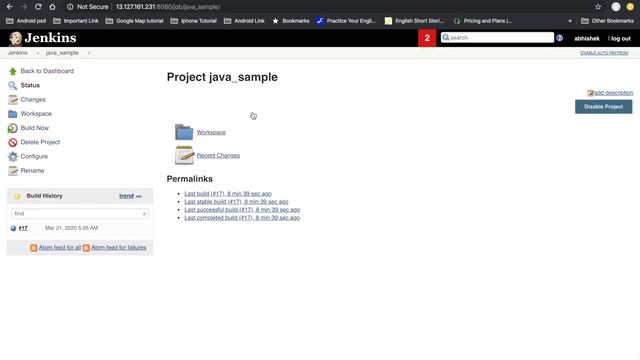The height and width of the screenshot is (360, 640).
Task: Click the add description edit icon
Action: tap(590, 93)
